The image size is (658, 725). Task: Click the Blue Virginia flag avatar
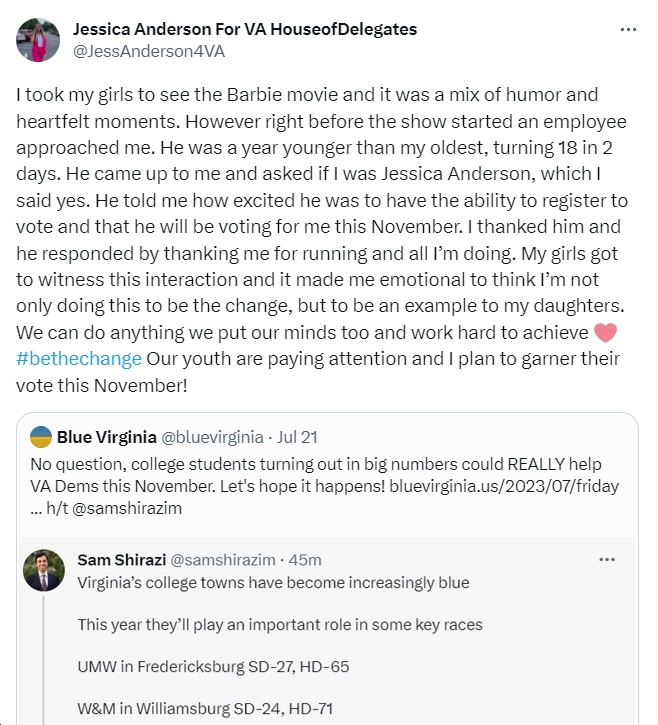[41, 437]
